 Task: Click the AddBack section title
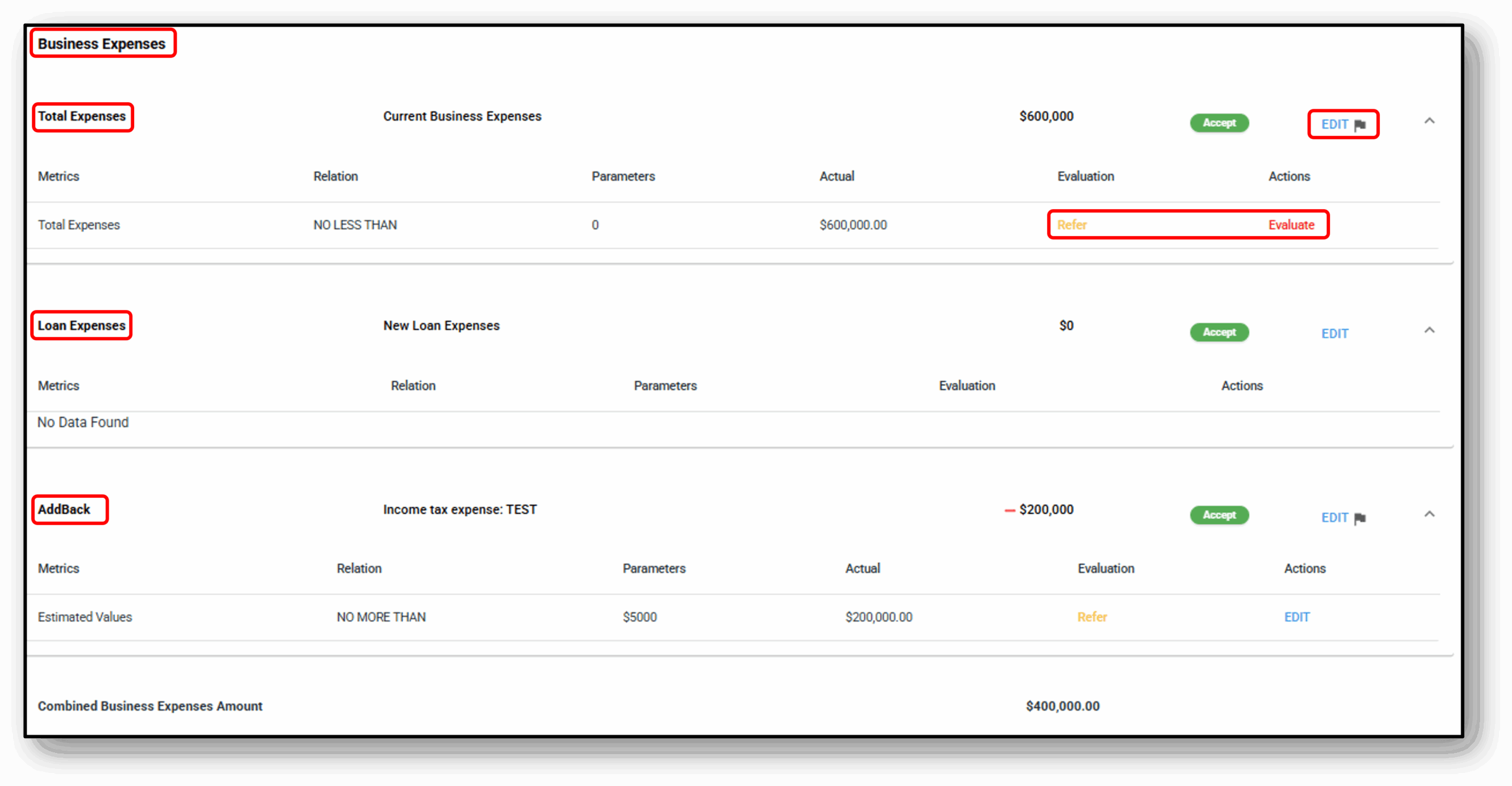pyautogui.click(x=64, y=510)
